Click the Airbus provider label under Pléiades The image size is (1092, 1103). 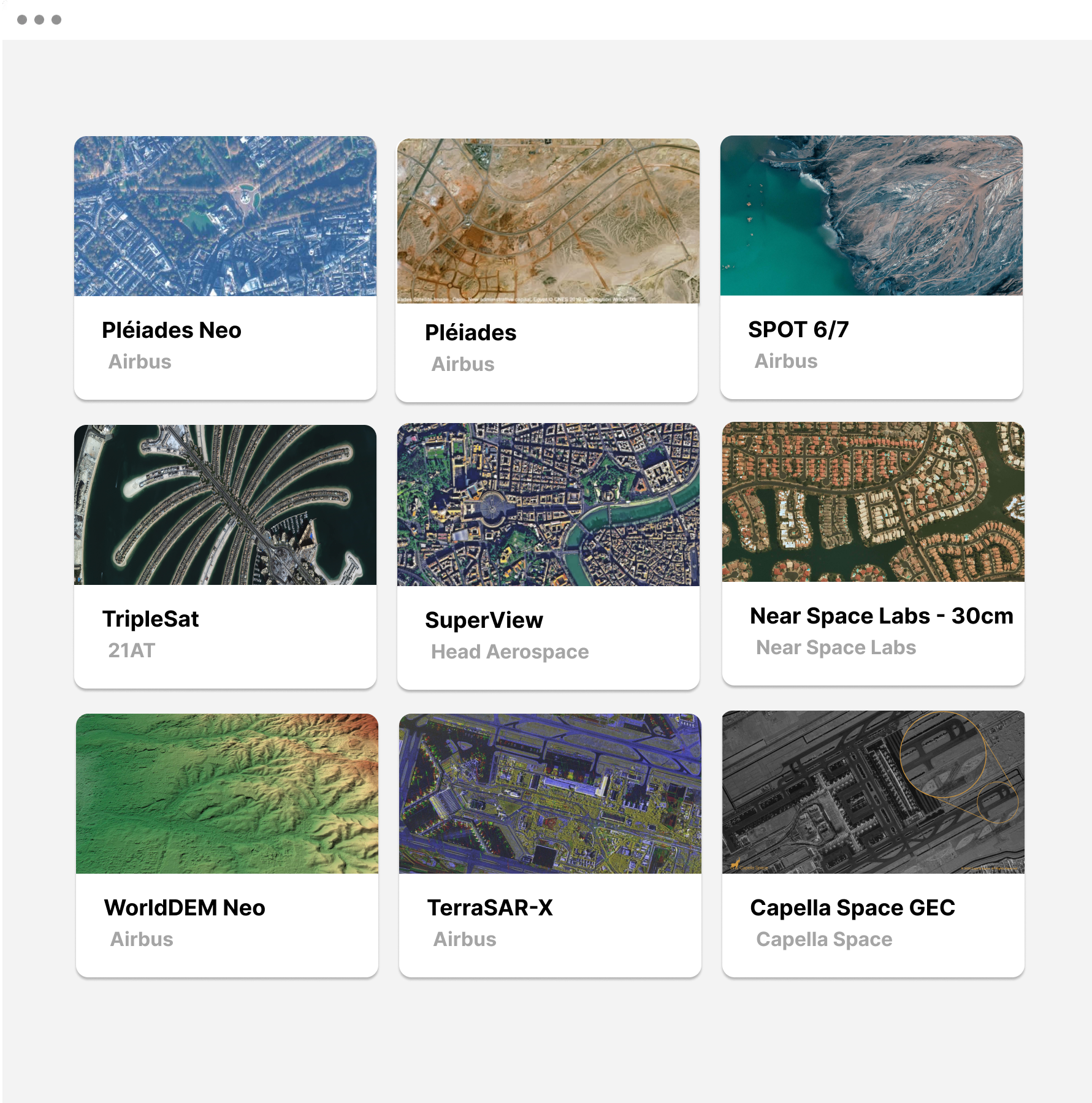click(464, 364)
